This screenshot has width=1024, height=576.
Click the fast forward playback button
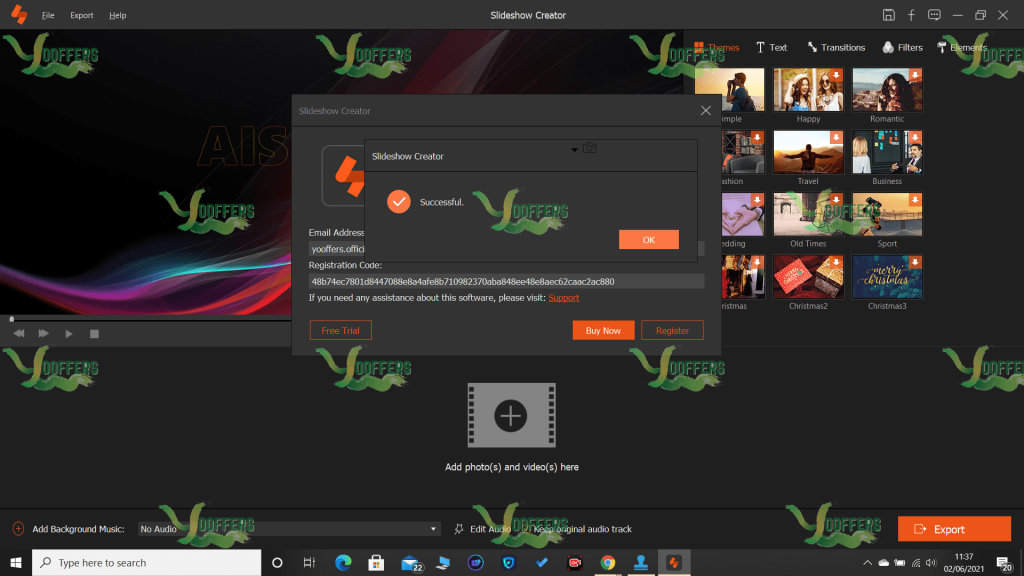(44, 334)
